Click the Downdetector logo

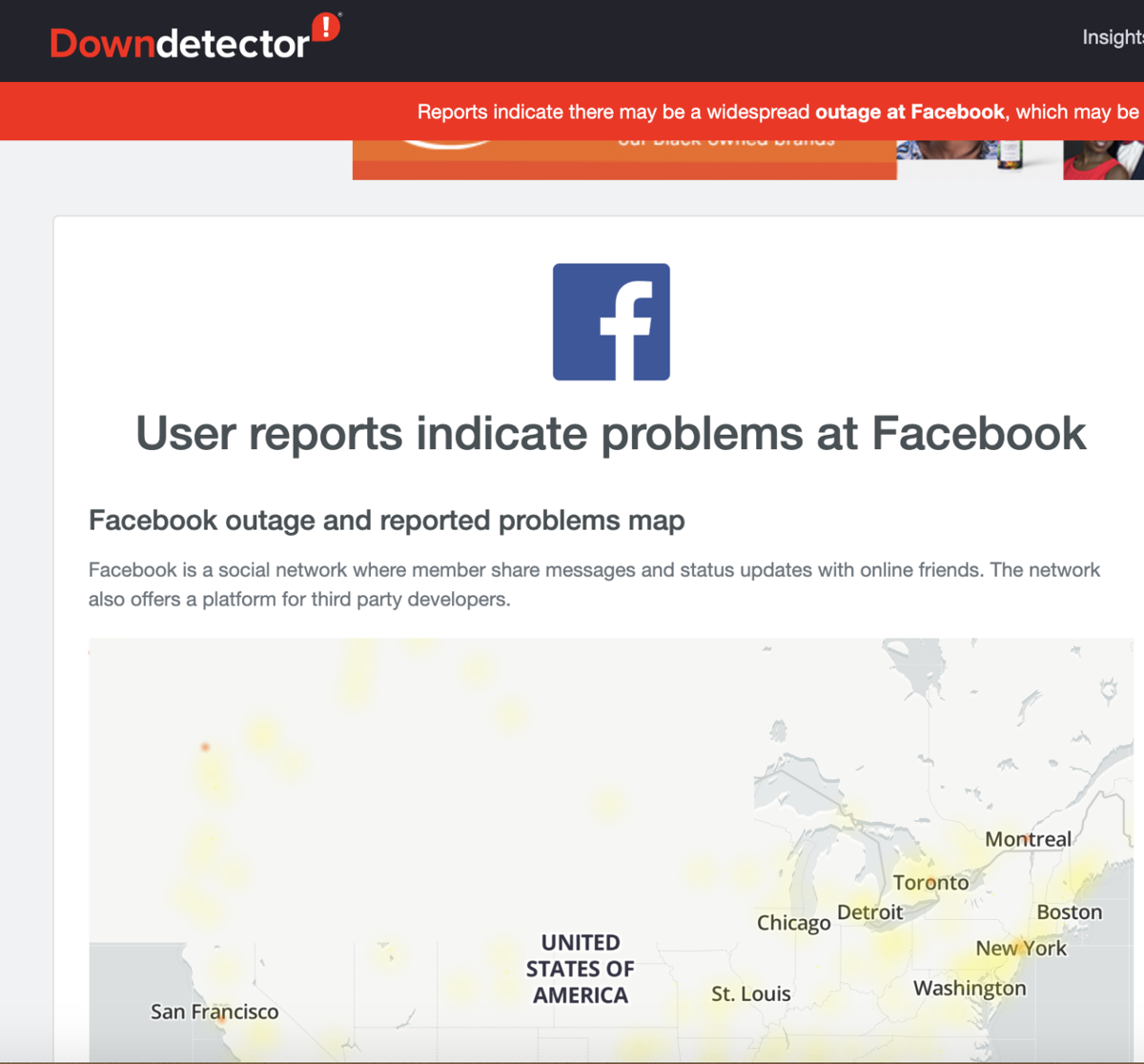(181, 43)
